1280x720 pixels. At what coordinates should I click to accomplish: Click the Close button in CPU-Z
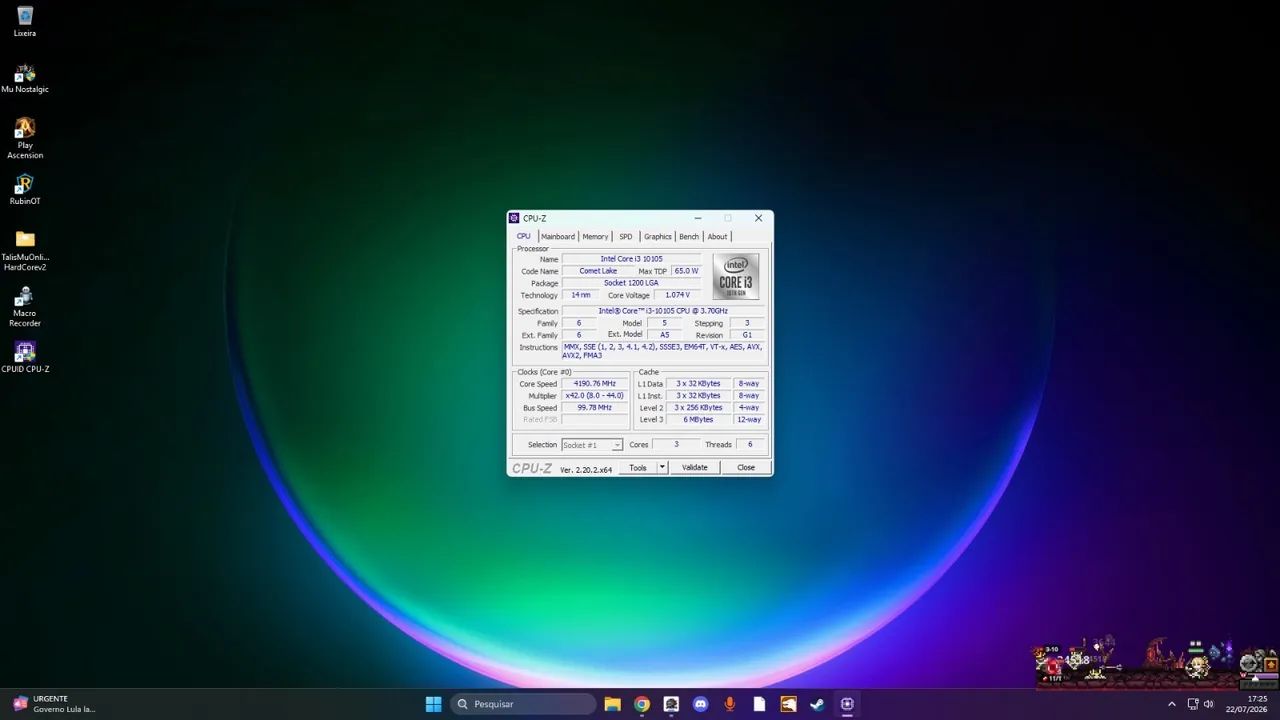(x=746, y=467)
